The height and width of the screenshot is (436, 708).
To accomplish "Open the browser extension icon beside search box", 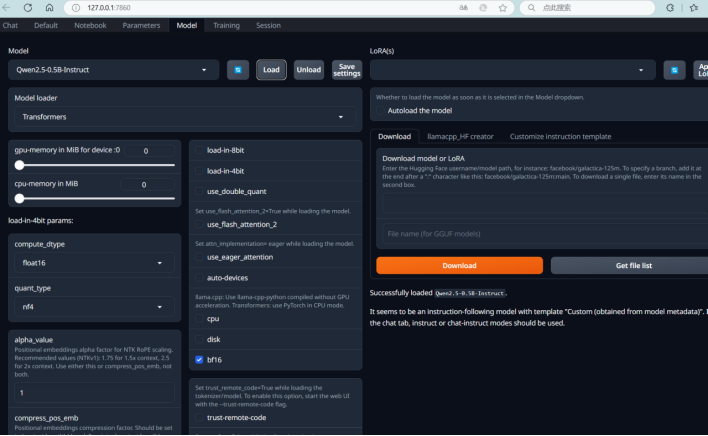I will (x=670, y=8).
